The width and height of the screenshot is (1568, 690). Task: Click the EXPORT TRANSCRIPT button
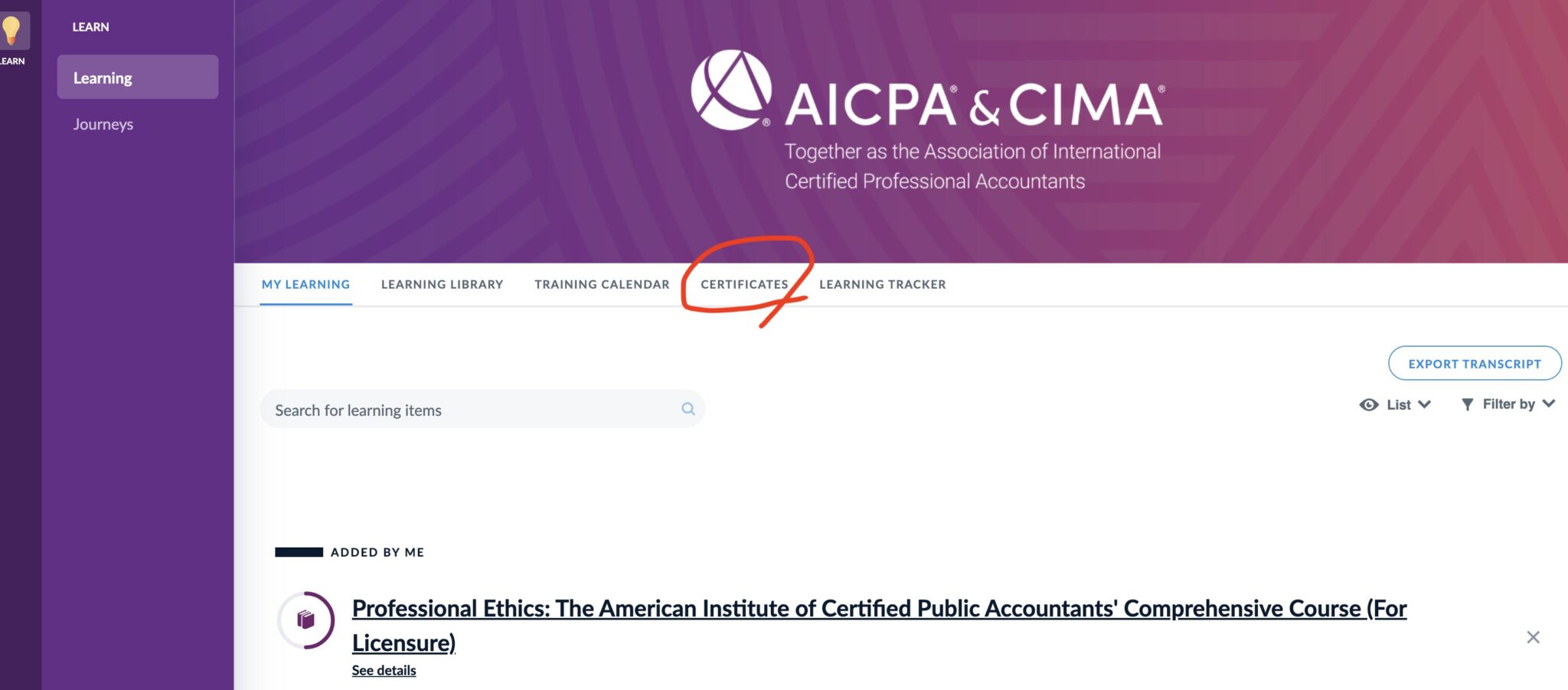pyautogui.click(x=1475, y=363)
